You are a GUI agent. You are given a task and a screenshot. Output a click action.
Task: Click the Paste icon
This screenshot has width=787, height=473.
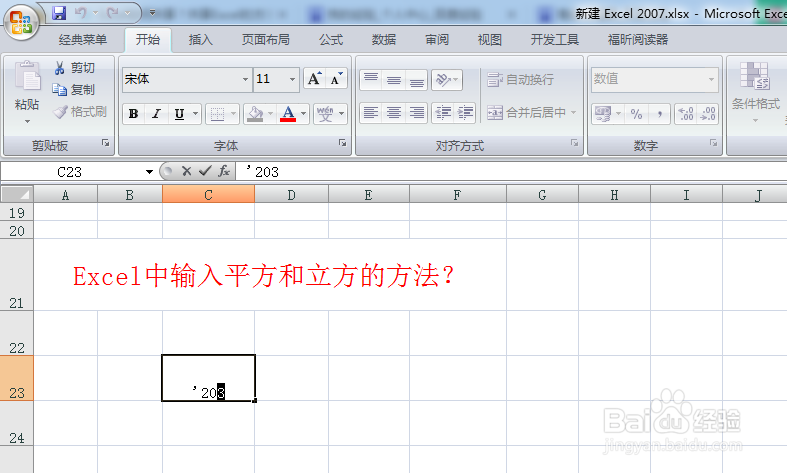[x=28, y=75]
